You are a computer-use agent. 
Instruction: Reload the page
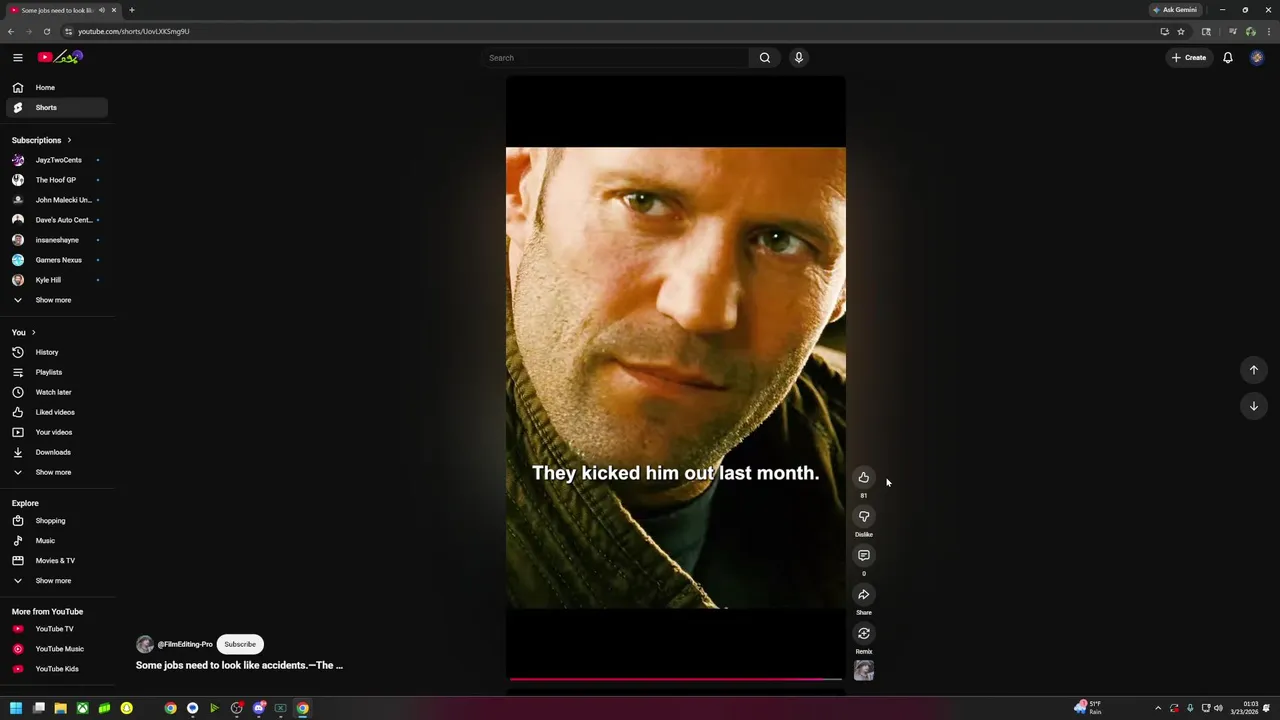click(46, 31)
